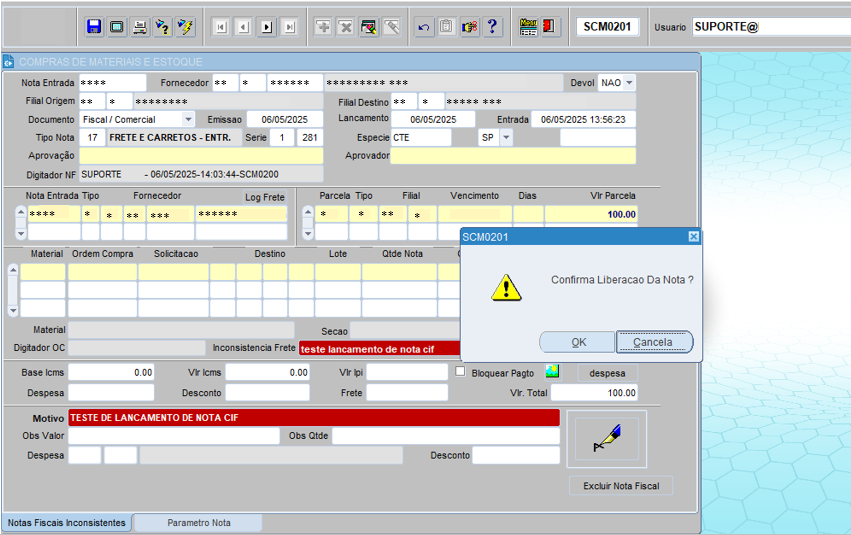Go to the next record arrow
The width and height of the screenshot is (851, 535).
pyautogui.click(x=267, y=27)
